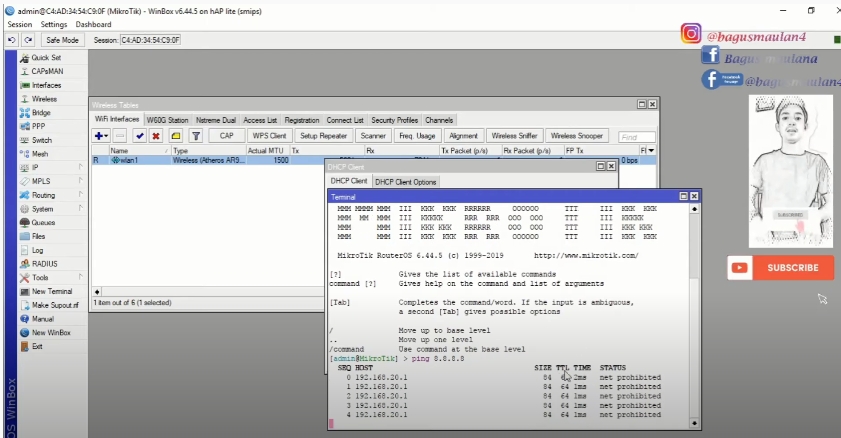841x438 pixels.
Task: Open DHCP Client Options tab
Action: pos(405,182)
